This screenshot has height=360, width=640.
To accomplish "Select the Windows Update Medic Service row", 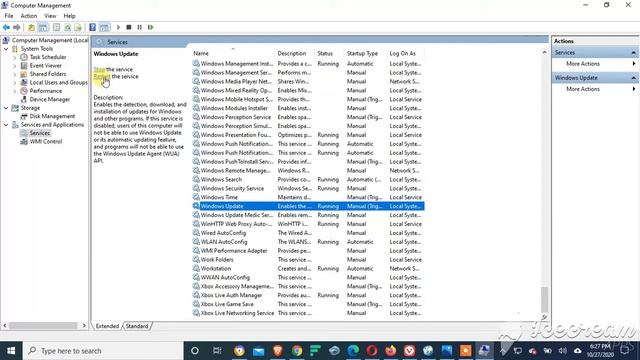I will coord(308,215).
